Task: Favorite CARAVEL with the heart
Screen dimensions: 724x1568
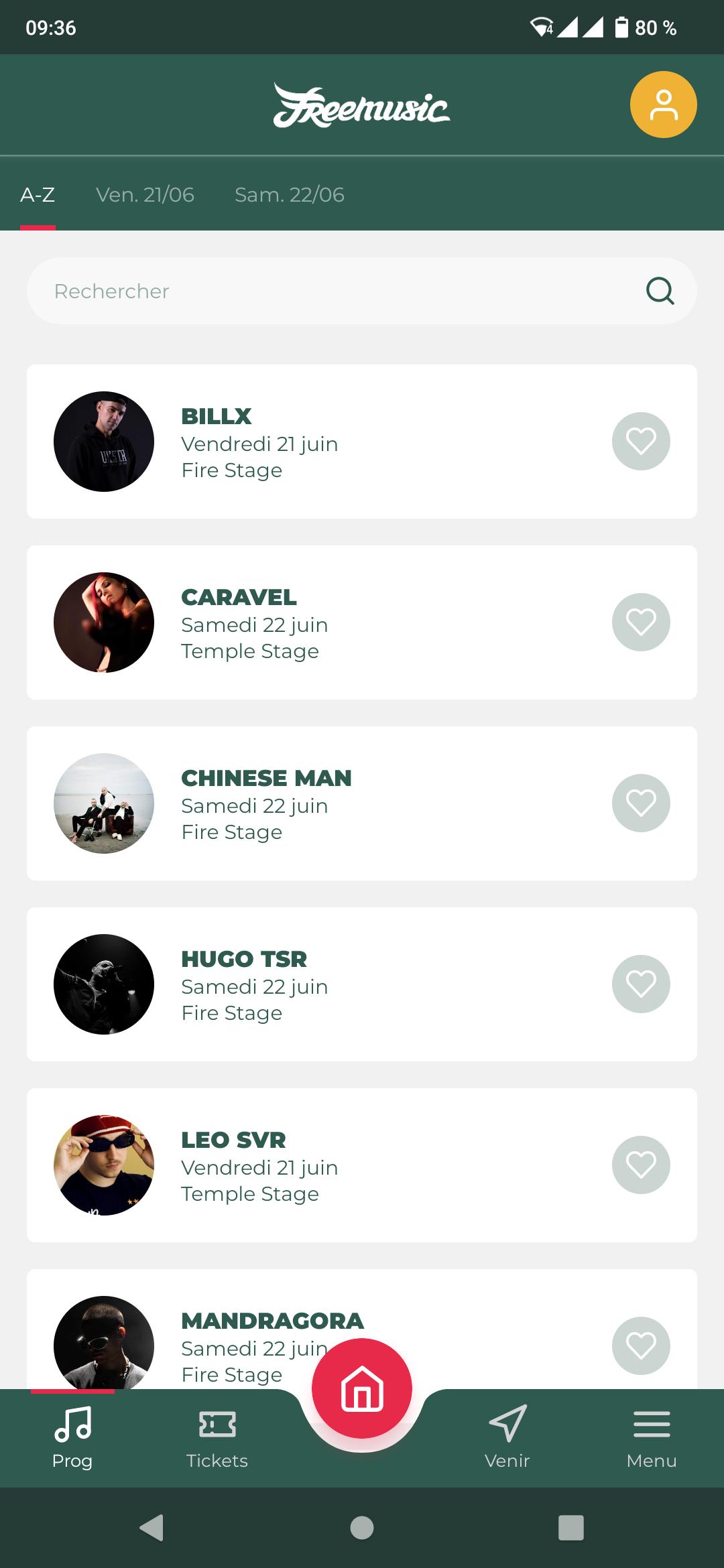Action: tap(641, 622)
